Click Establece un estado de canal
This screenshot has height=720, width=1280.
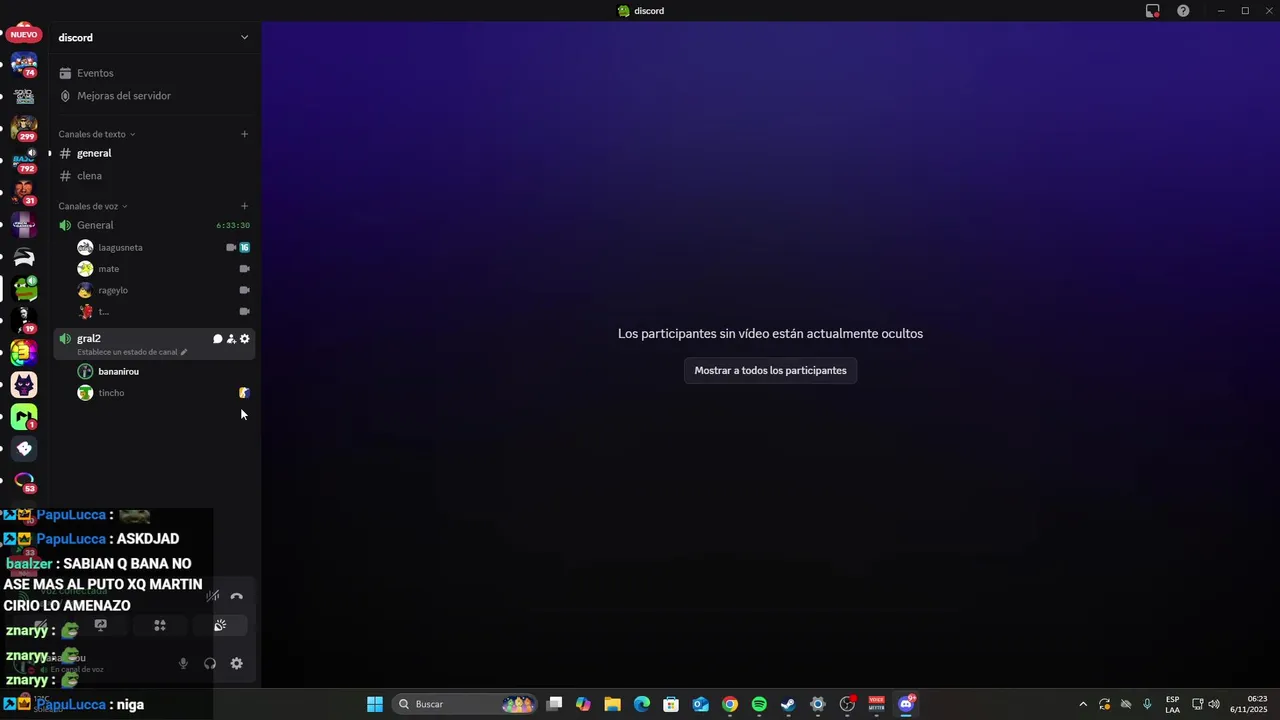click(132, 352)
